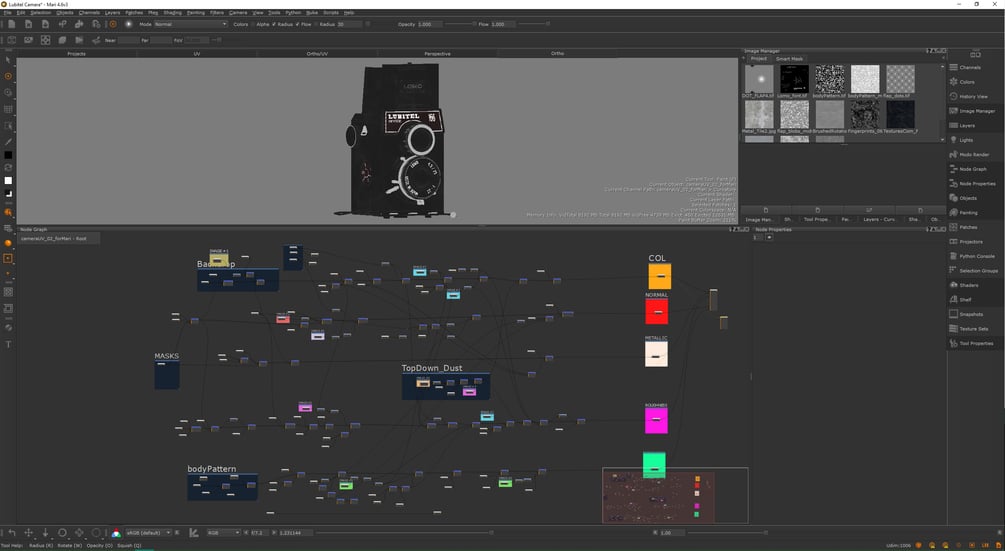This screenshot has height=551, width=1005.
Task: Click the New project icon in toolbar
Action: click(12, 24)
